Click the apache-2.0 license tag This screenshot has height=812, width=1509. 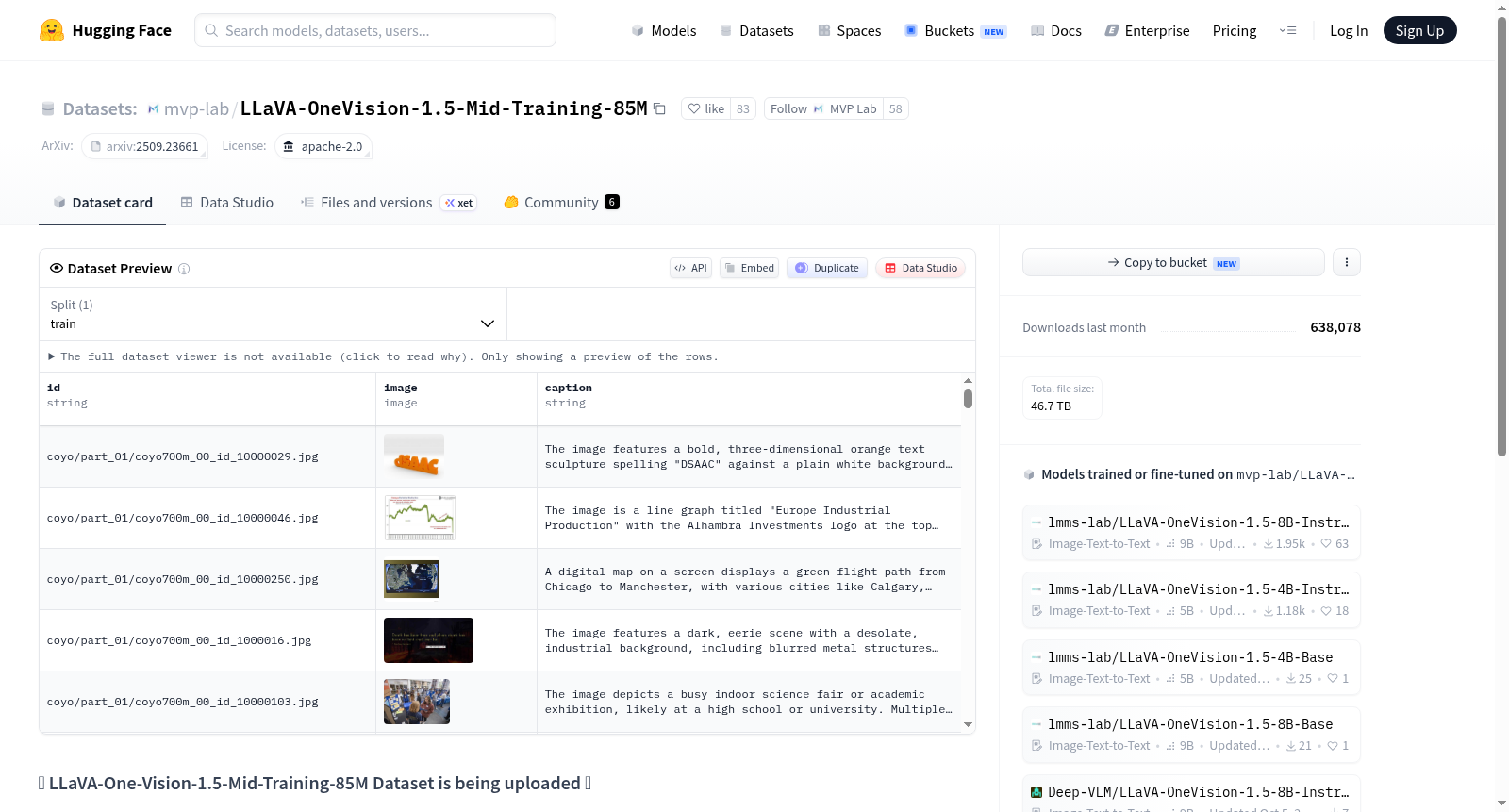tap(323, 146)
